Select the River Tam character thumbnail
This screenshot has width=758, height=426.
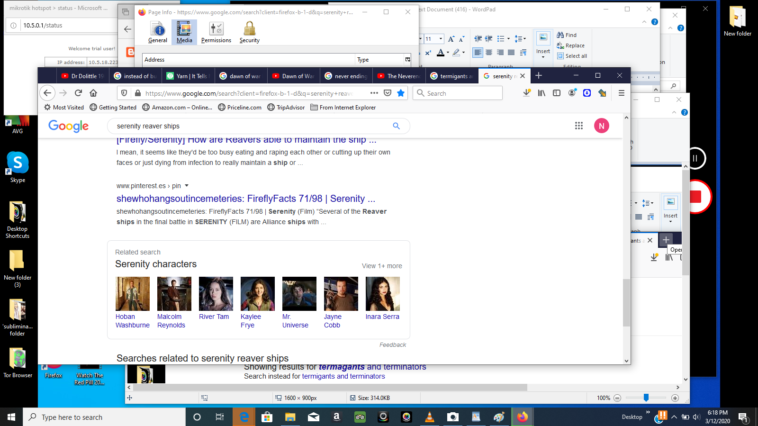[215, 294]
